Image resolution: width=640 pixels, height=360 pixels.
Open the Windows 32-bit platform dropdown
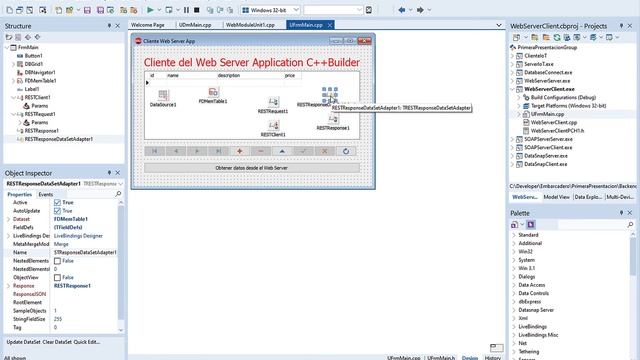click(x=296, y=10)
